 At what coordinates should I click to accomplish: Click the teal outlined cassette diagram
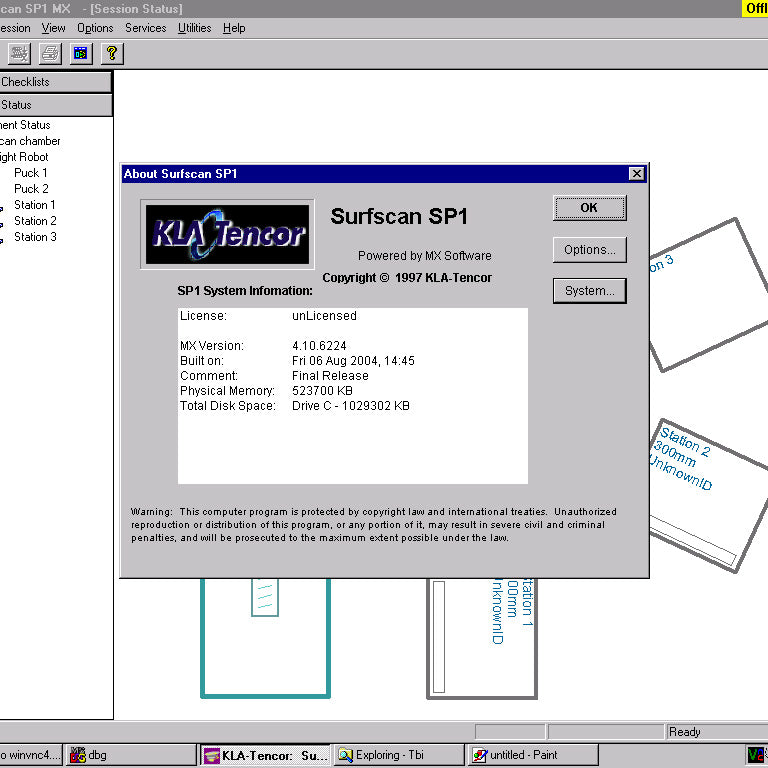[x=265, y=638]
